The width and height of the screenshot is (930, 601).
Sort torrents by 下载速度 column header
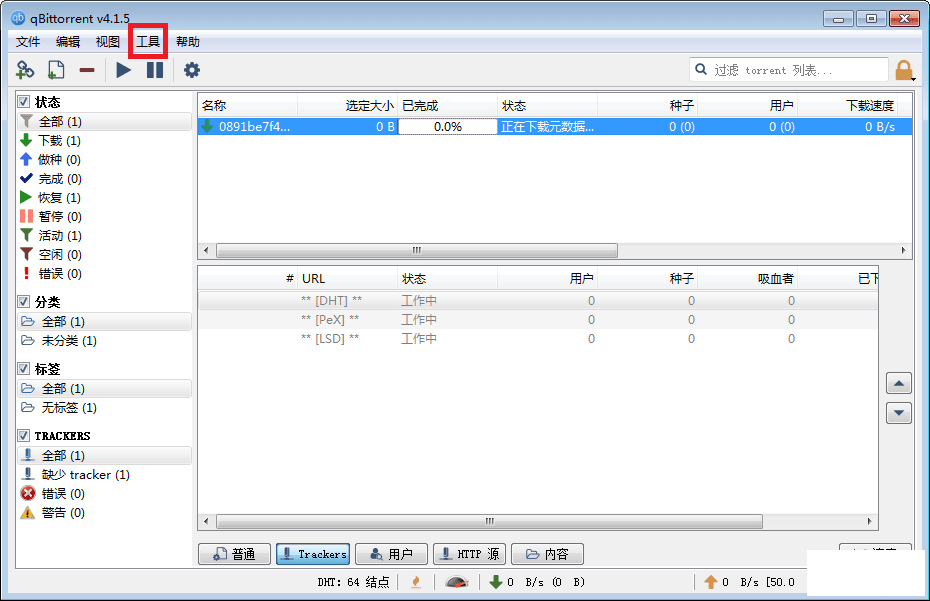point(848,106)
